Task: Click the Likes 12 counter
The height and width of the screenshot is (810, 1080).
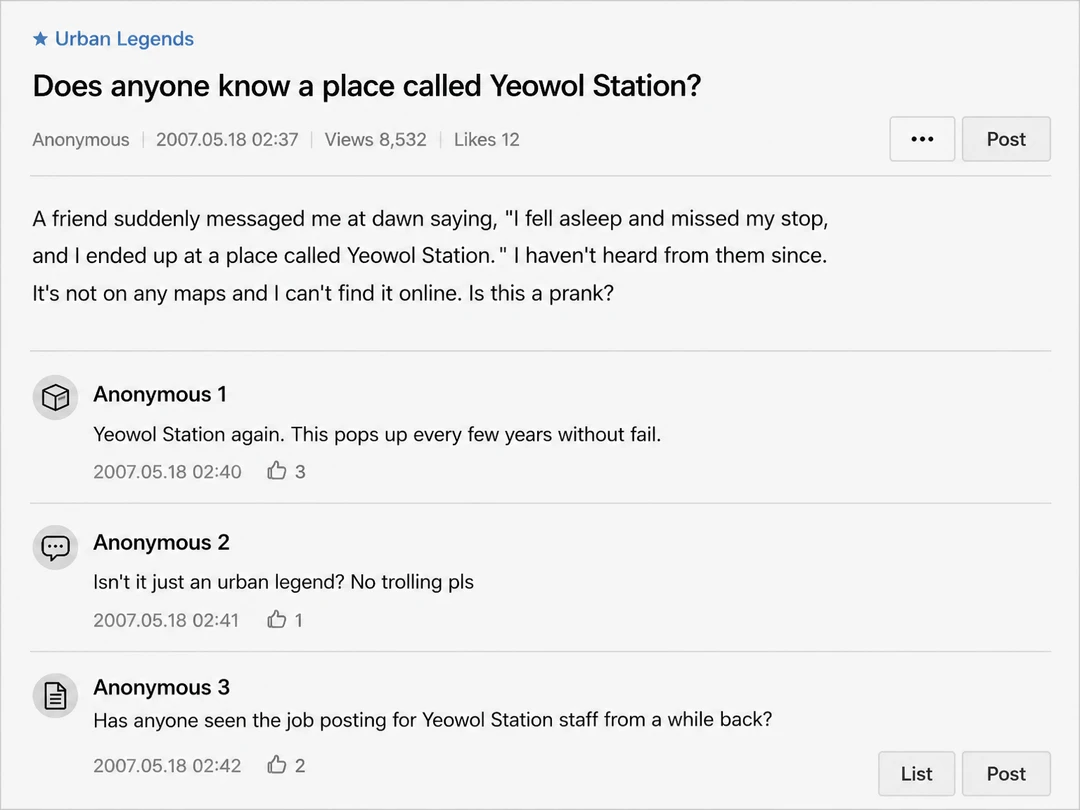Action: [486, 140]
